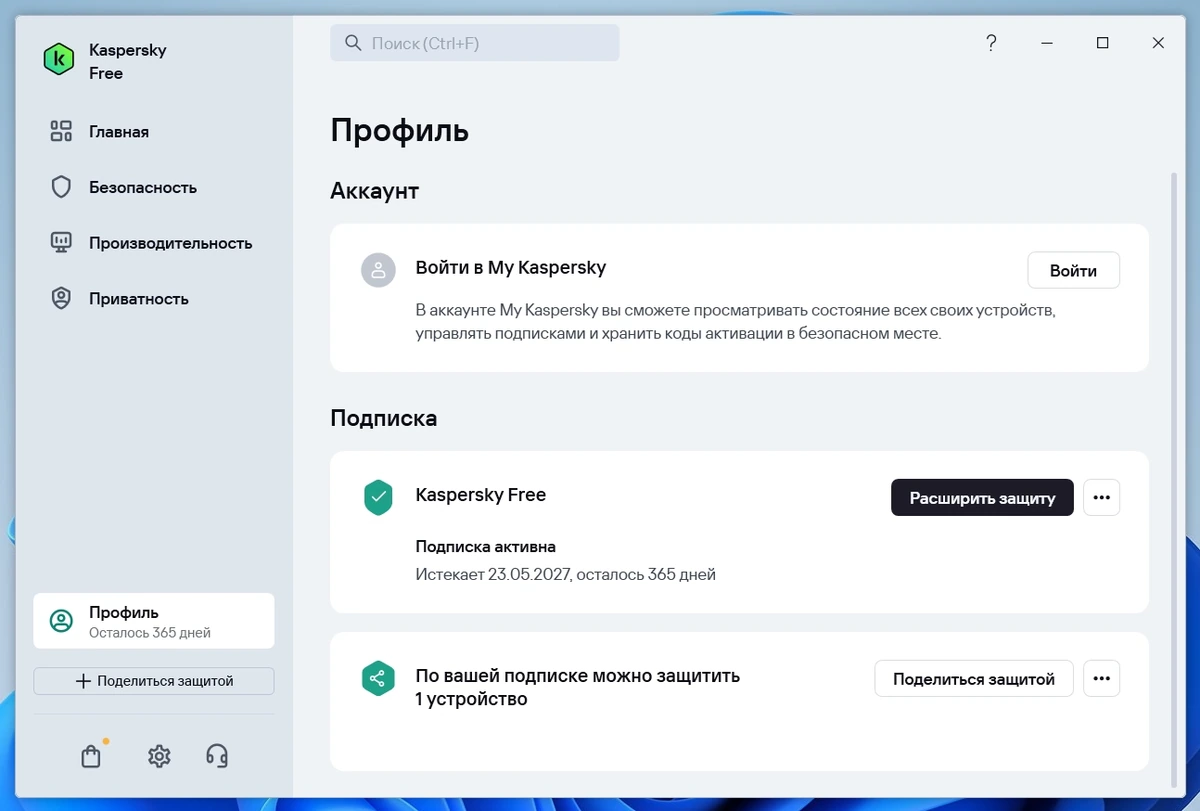Viewport: 1200px width, 811px height.
Task: Open support via the headset icon
Action: (x=217, y=756)
